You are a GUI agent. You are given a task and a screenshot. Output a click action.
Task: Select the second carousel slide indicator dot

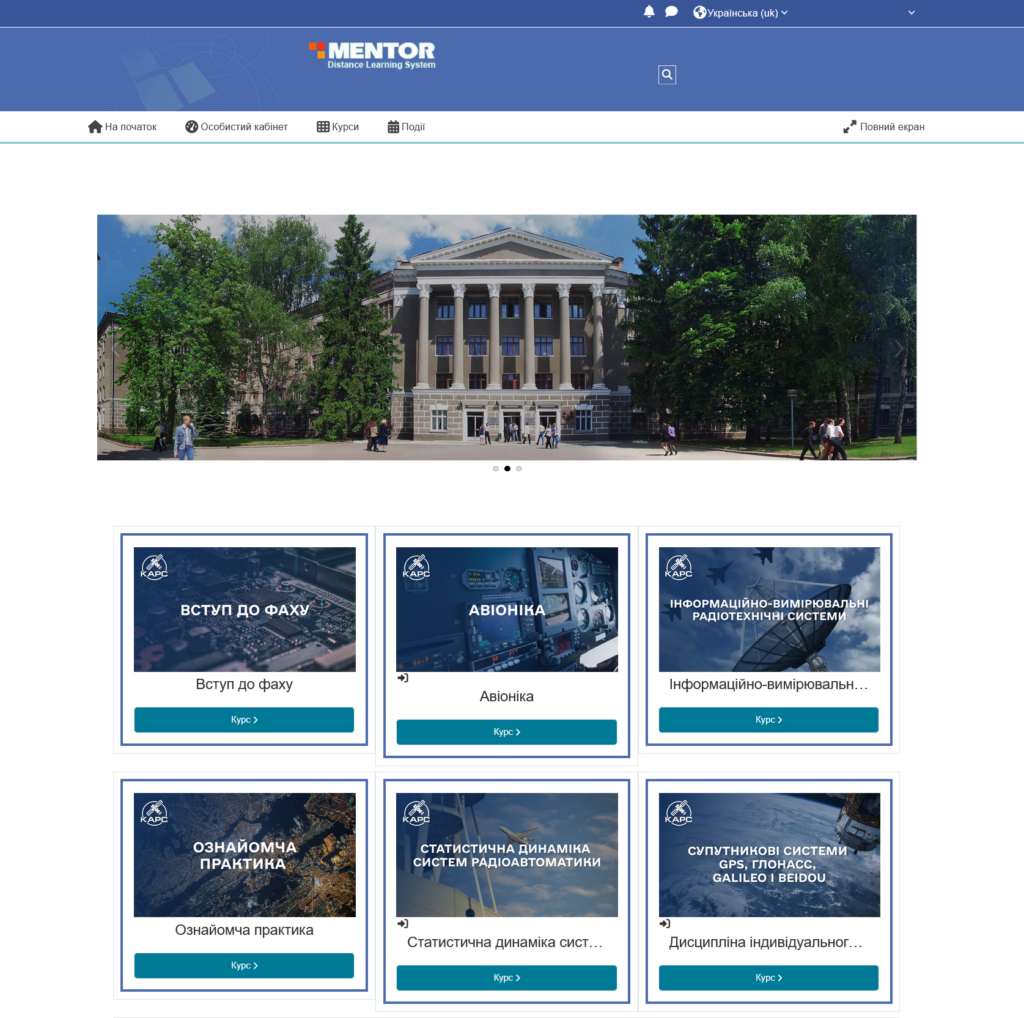click(507, 468)
